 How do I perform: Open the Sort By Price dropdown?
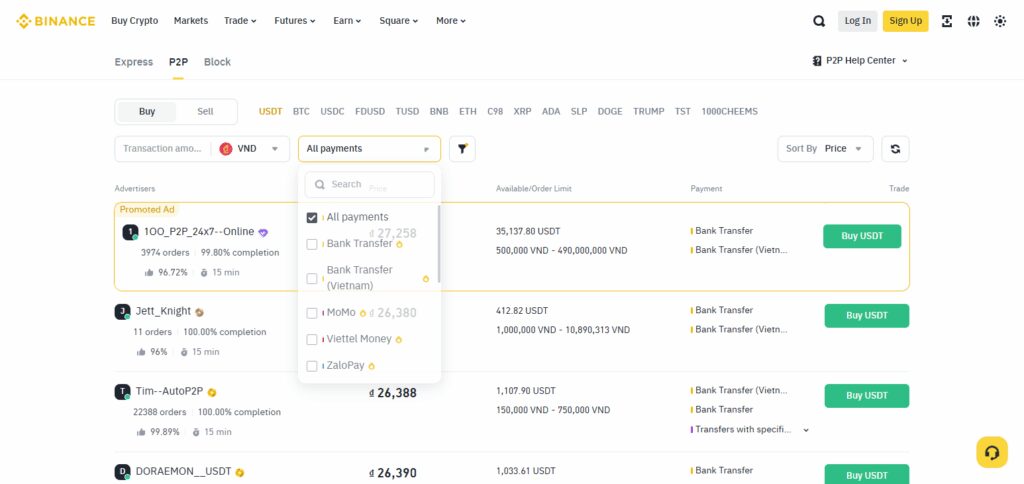pos(825,149)
